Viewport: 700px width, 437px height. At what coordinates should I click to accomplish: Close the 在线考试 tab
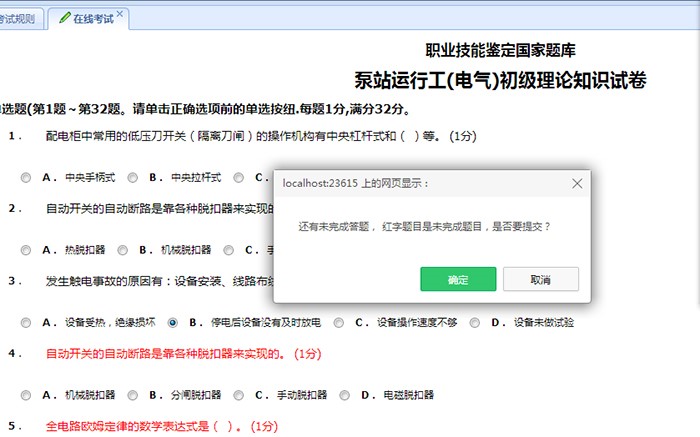[120, 14]
